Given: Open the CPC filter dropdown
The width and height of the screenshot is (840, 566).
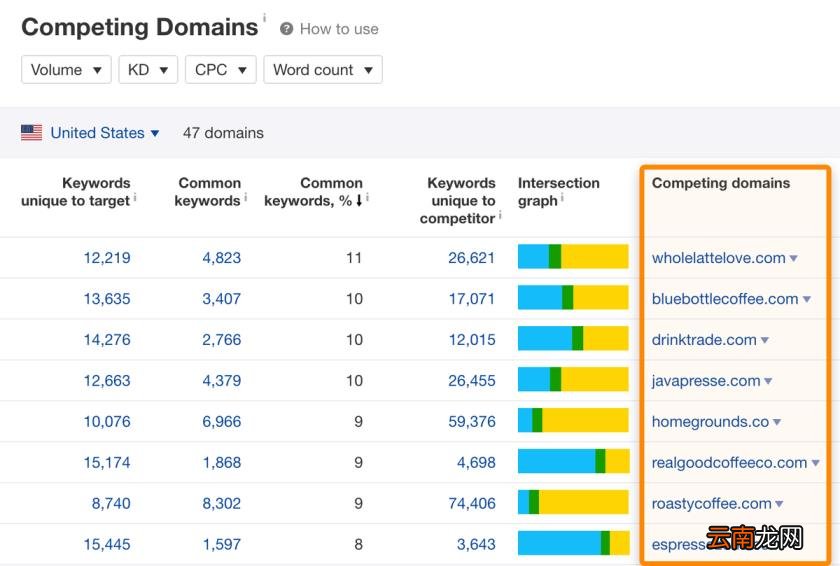Looking at the screenshot, I should pos(221,70).
